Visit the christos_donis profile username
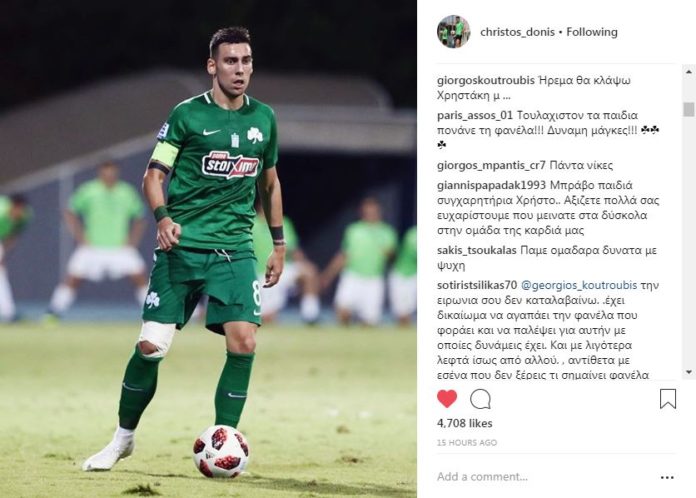 (517, 32)
